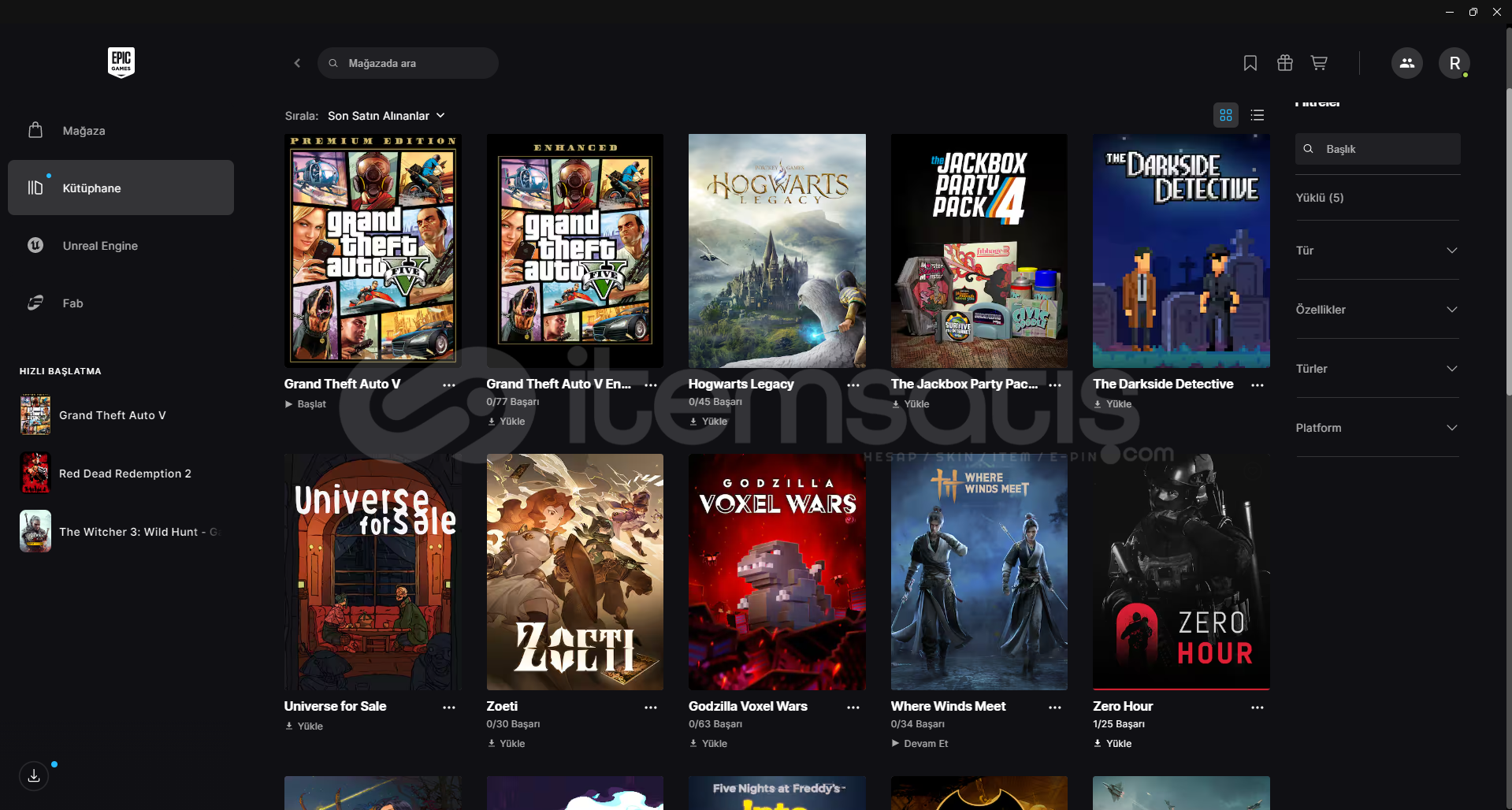The image size is (1512, 810).
Task: Expand the Özellikler filter
Action: click(x=1377, y=310)
